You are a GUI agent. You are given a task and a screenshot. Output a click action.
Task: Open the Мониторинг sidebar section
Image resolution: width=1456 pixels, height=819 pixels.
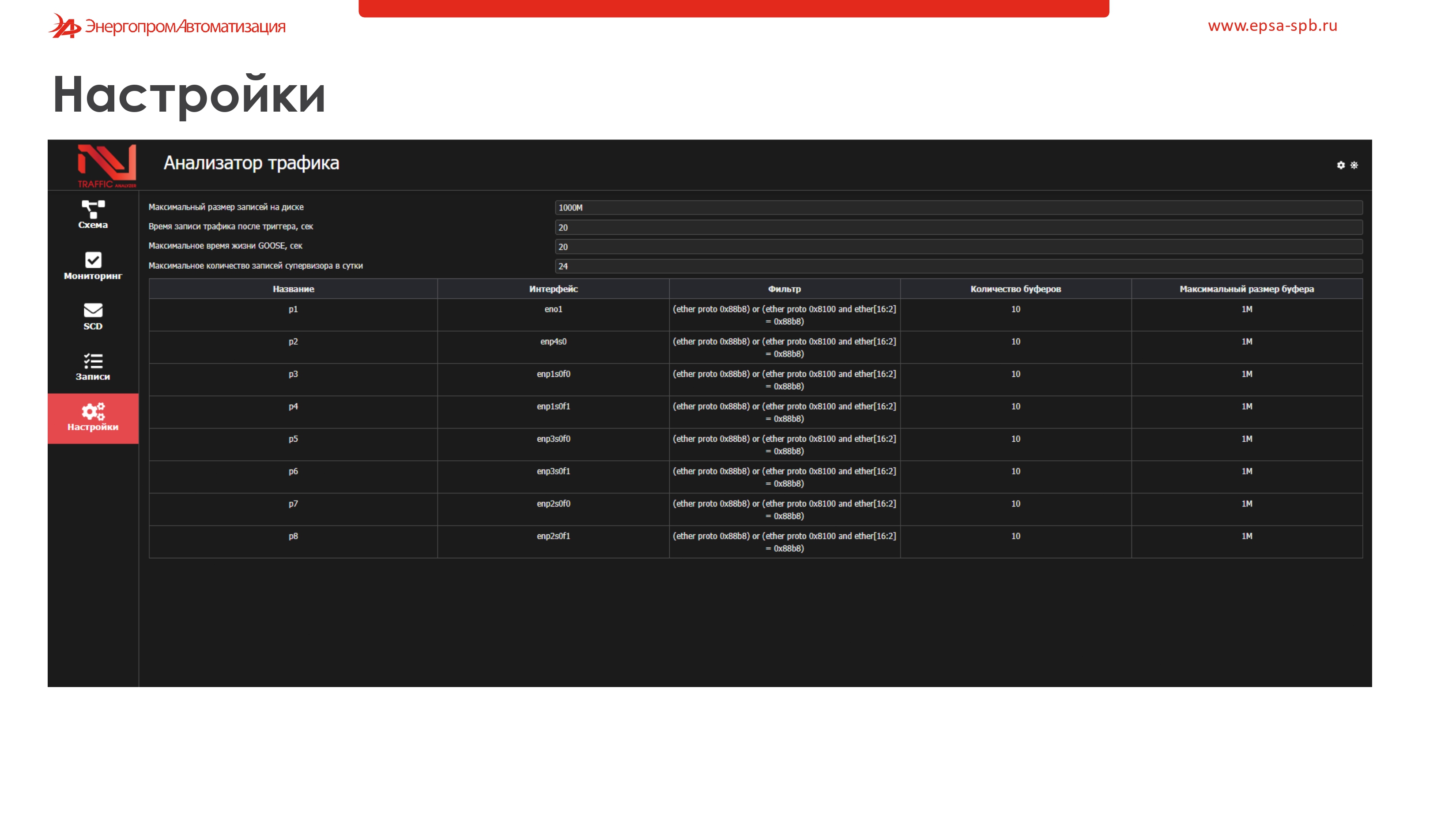[x=93, y=266]
